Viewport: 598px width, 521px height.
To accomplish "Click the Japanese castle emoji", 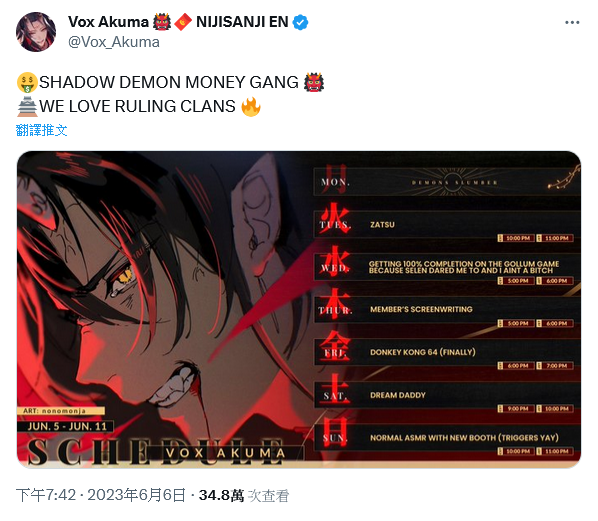I will click(27, 106).
